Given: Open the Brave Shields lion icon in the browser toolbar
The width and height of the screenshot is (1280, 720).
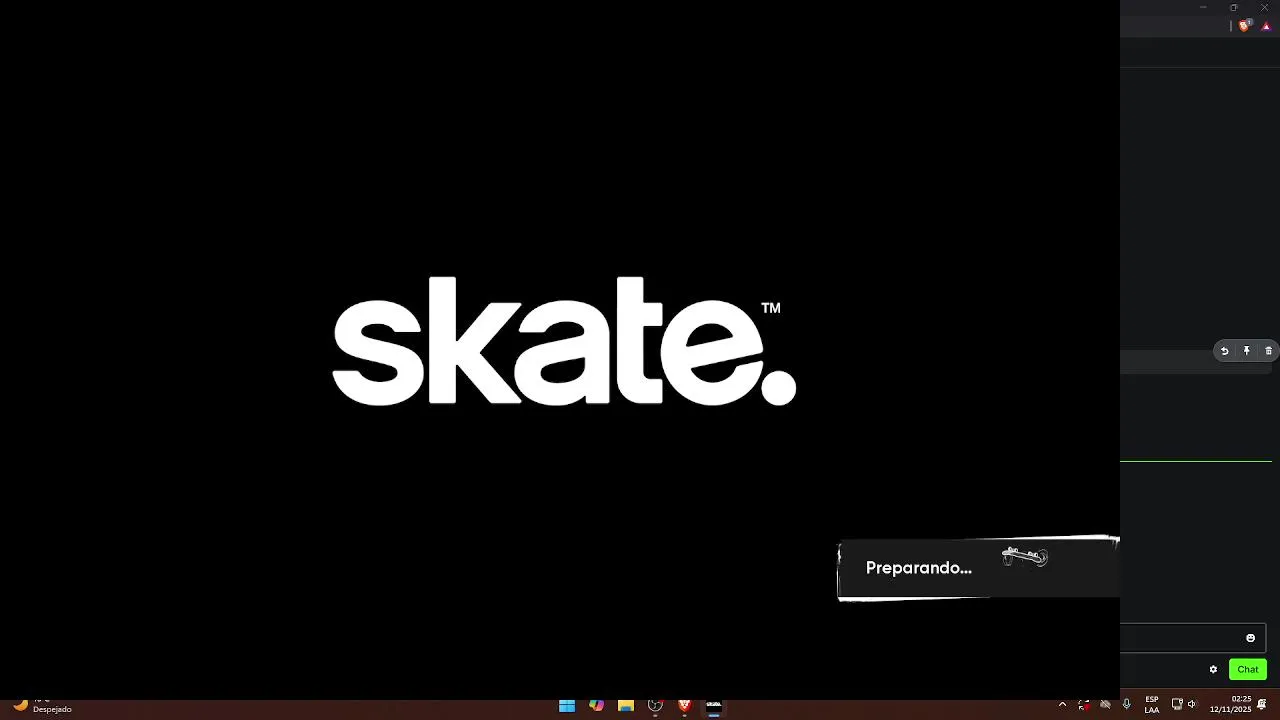Looking at the screenshot, I should tap(1244, 26).
